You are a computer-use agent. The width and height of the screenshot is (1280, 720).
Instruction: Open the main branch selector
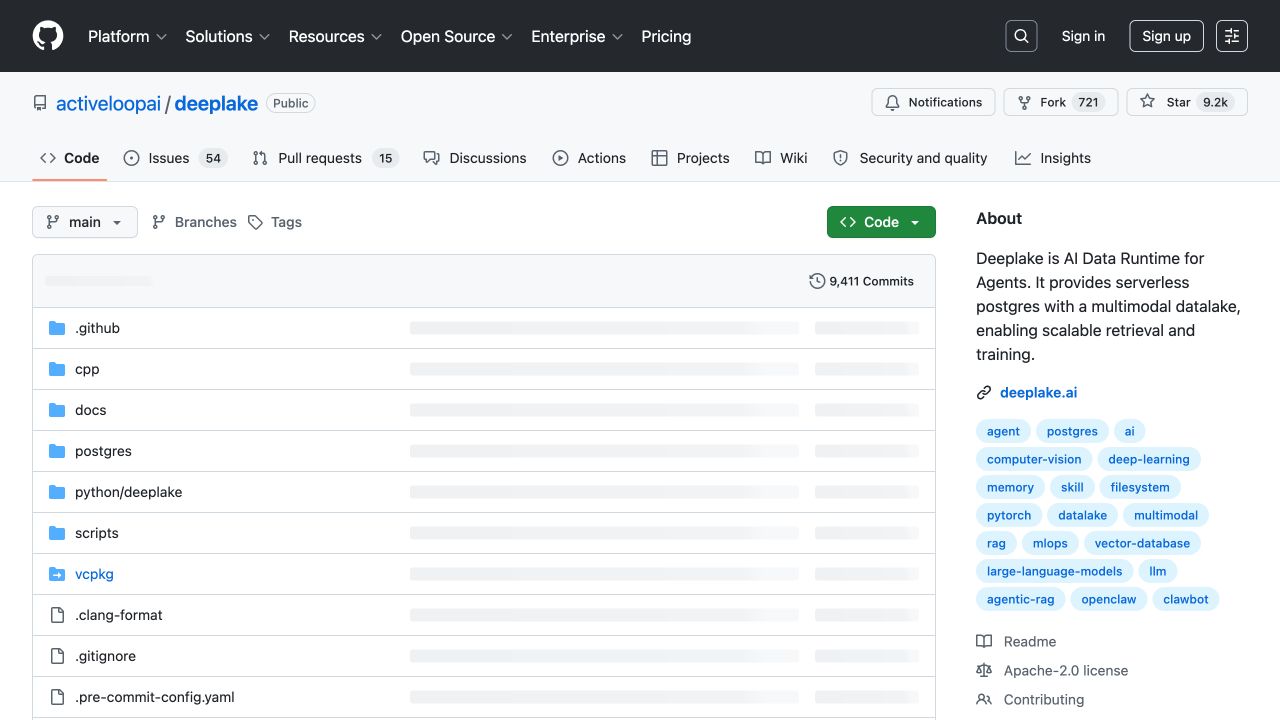point(85,222)
